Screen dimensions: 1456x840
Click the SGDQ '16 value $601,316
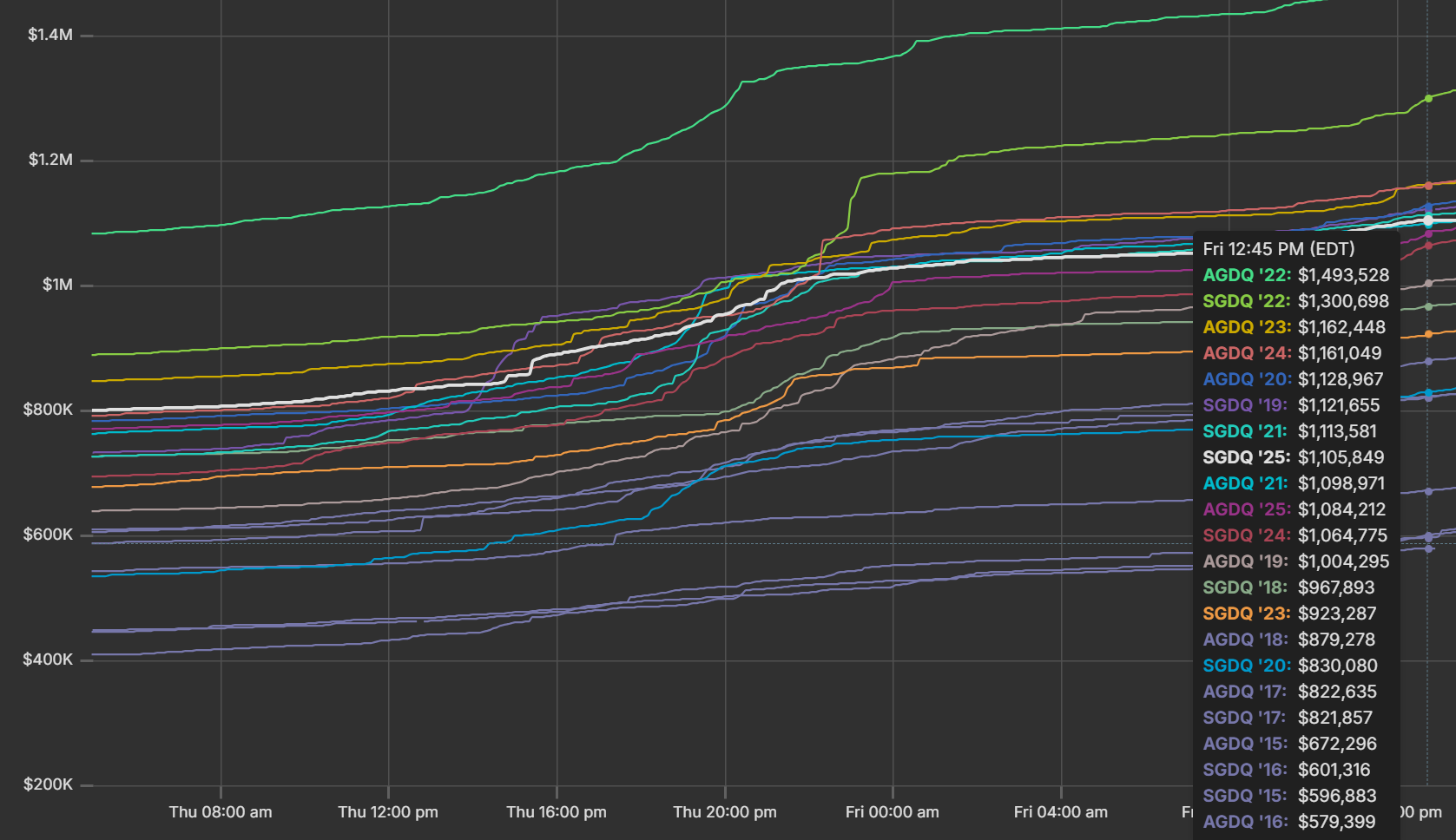(x=1334, y=770)
